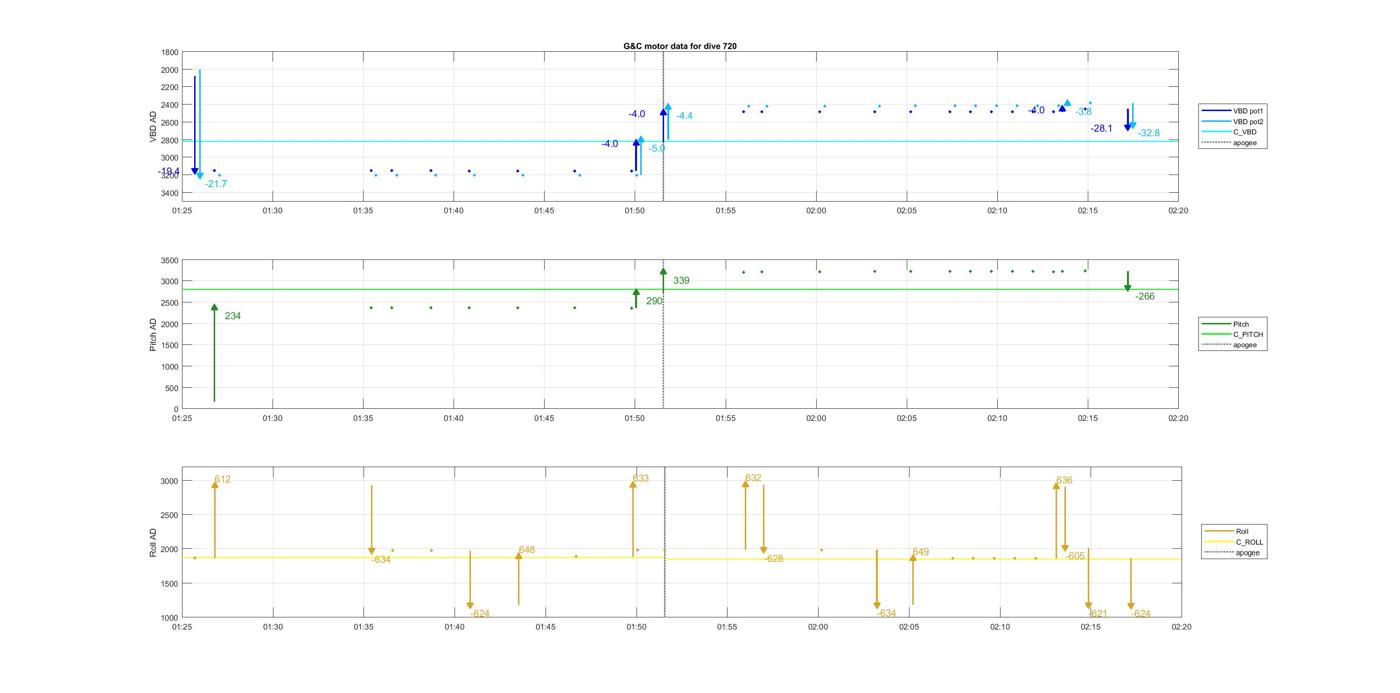
Task: Click the '1500' tick on Roll axis
Action: click(x=169, y=584)
